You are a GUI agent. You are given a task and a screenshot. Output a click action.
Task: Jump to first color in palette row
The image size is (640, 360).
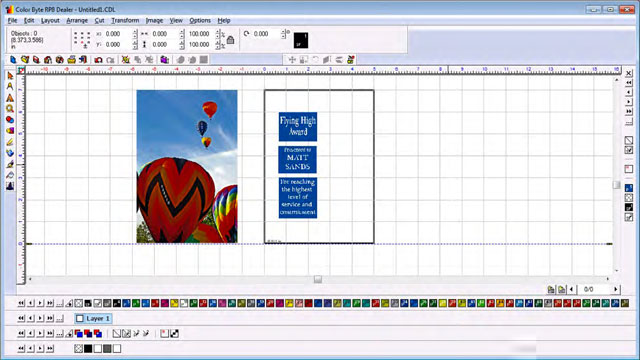click(21, 303)
